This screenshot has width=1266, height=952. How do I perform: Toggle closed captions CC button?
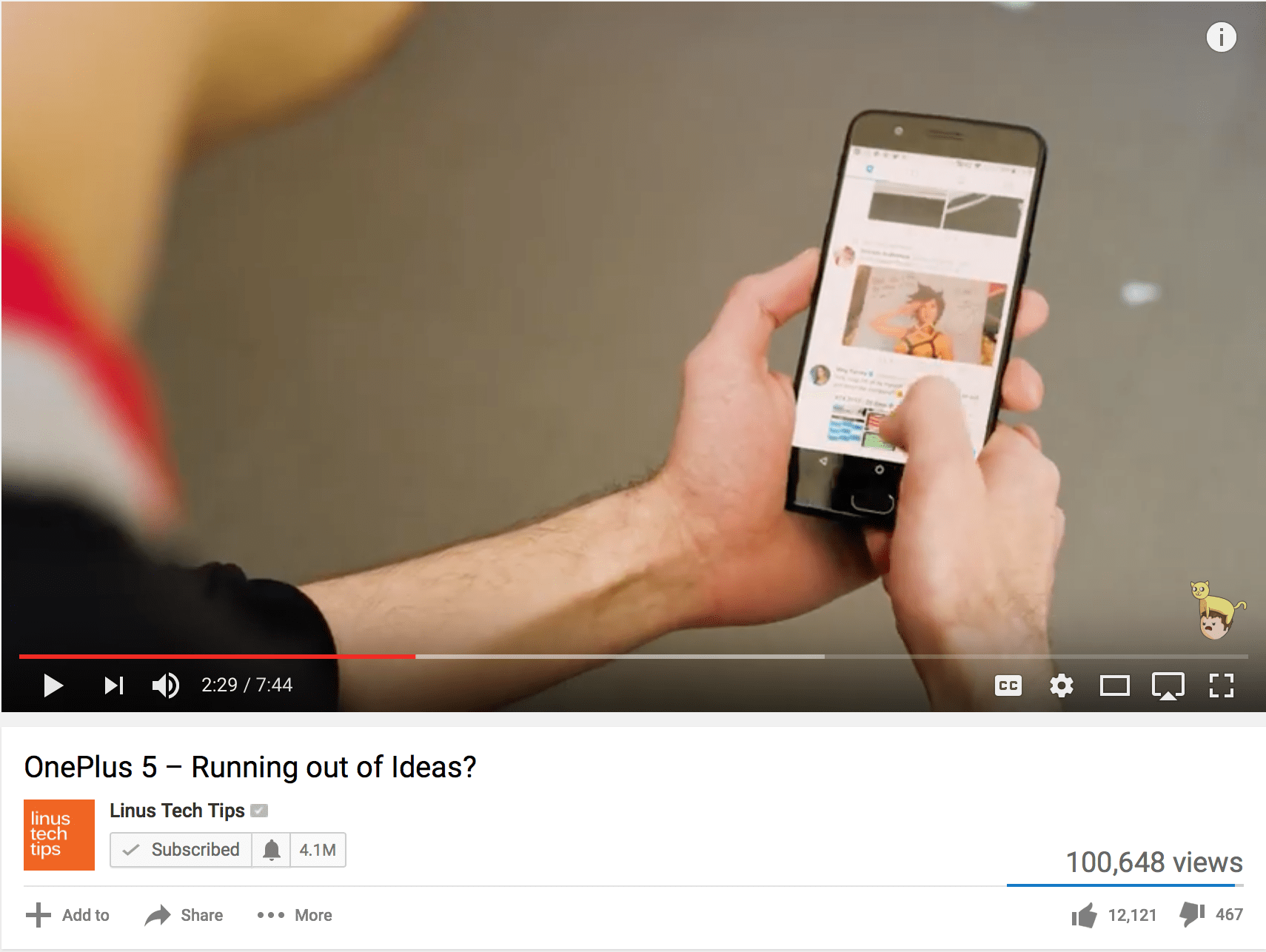(1008, 686)
